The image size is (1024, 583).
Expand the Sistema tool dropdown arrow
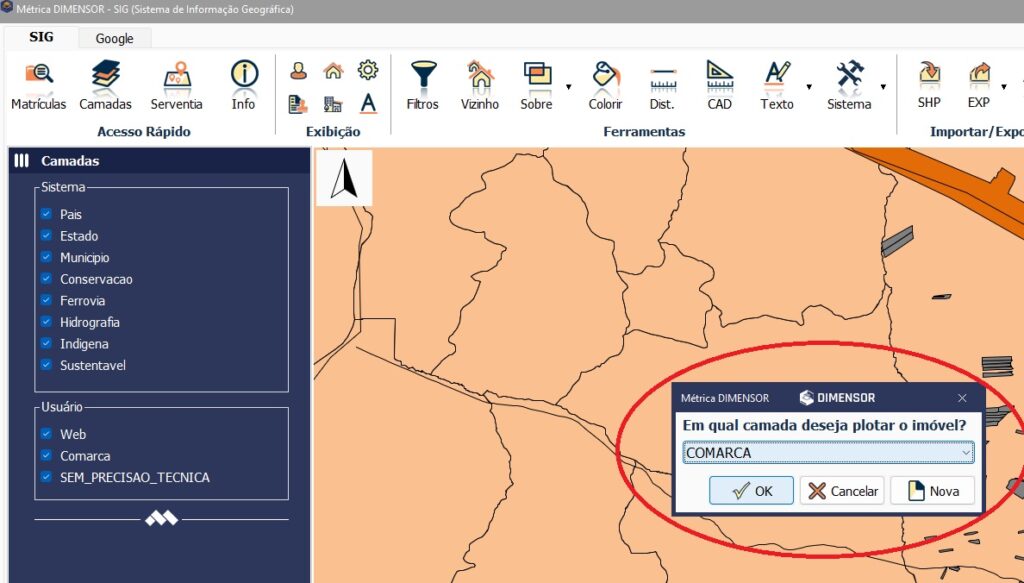pyautogui.click(x=883, y=87)
